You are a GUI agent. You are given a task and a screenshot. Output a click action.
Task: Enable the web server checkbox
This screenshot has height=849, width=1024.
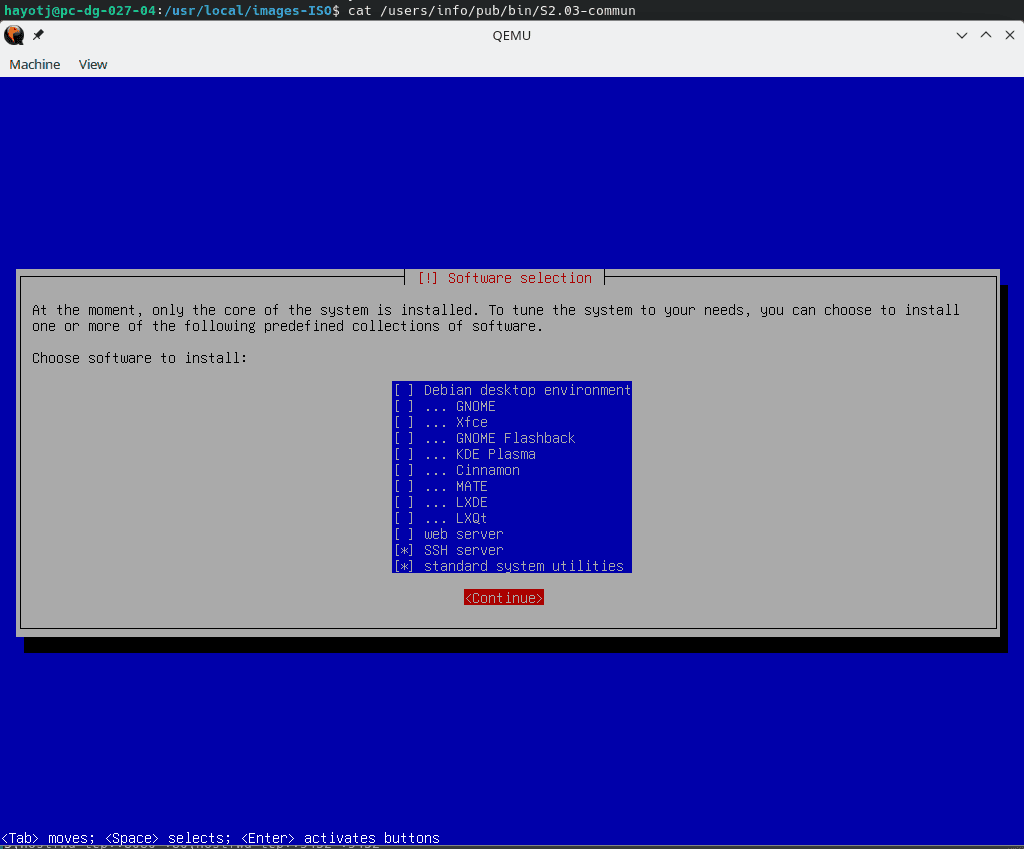404,534
